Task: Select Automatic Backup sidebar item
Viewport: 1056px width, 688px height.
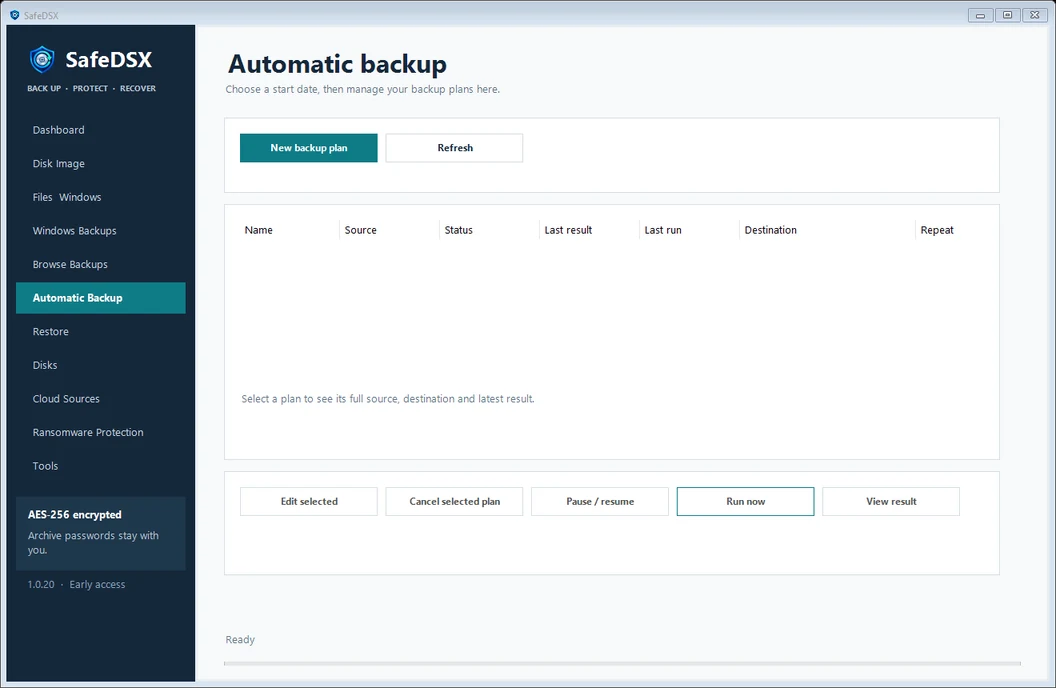Action: [x=100, y=298]
